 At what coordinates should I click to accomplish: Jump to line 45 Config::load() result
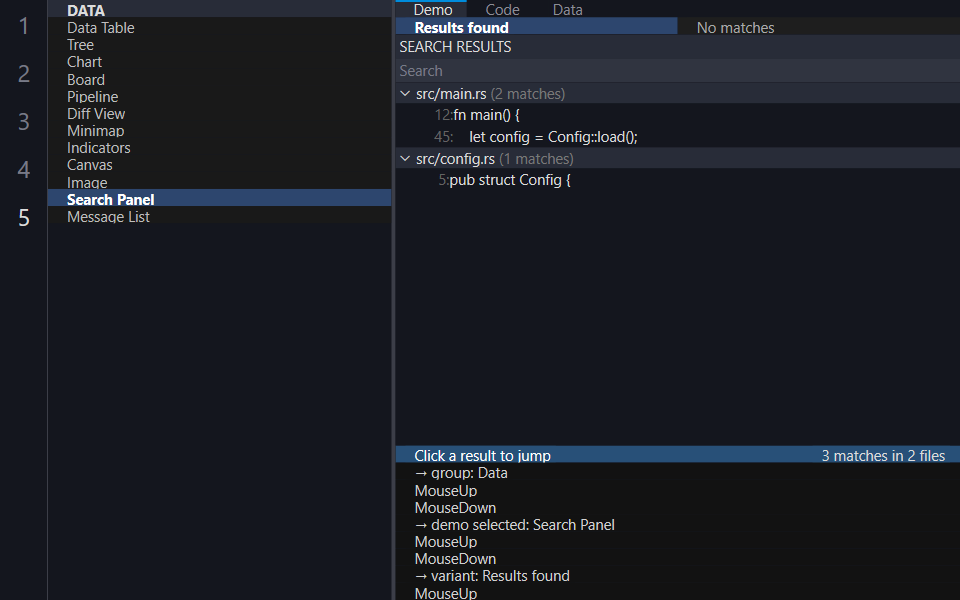point(678,137)
